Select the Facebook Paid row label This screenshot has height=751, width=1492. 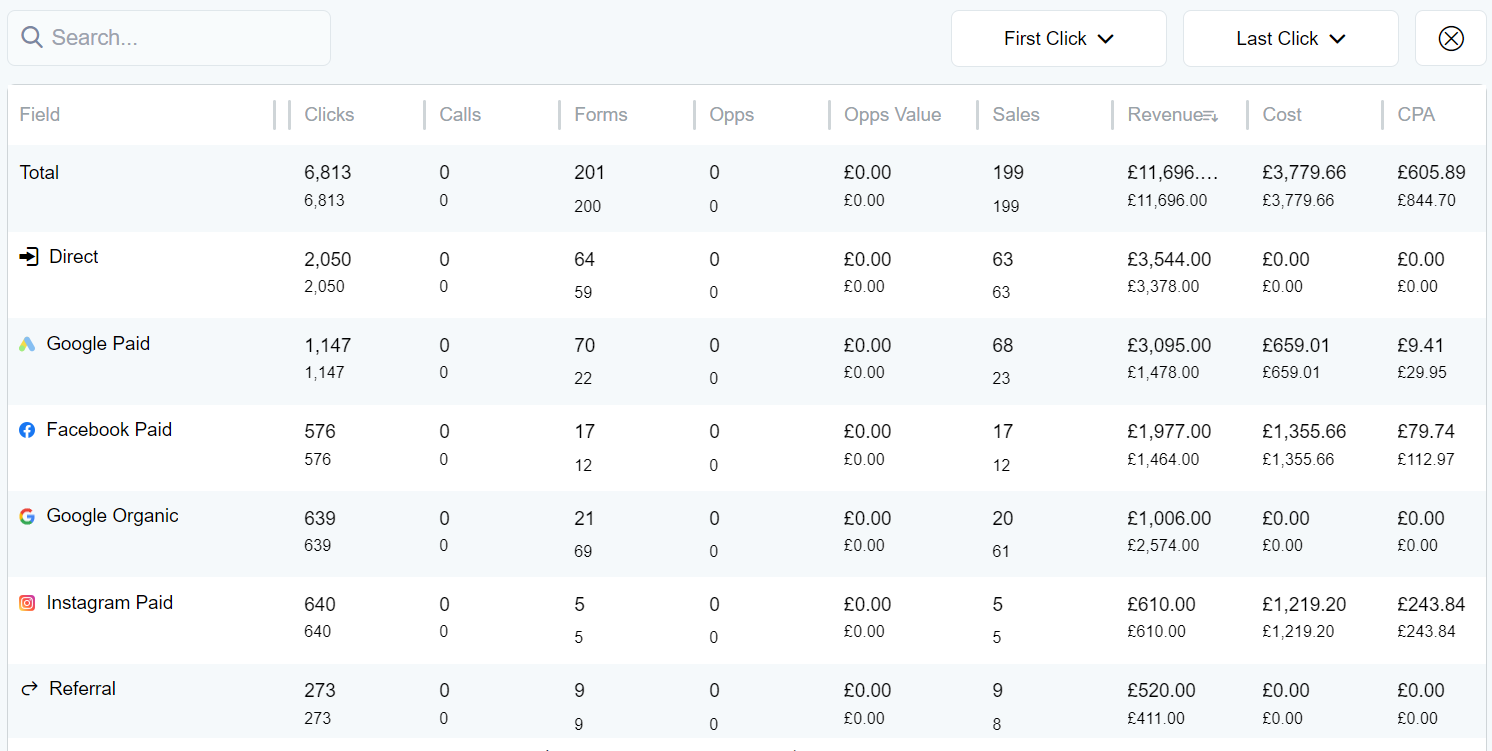pos(109,430)
